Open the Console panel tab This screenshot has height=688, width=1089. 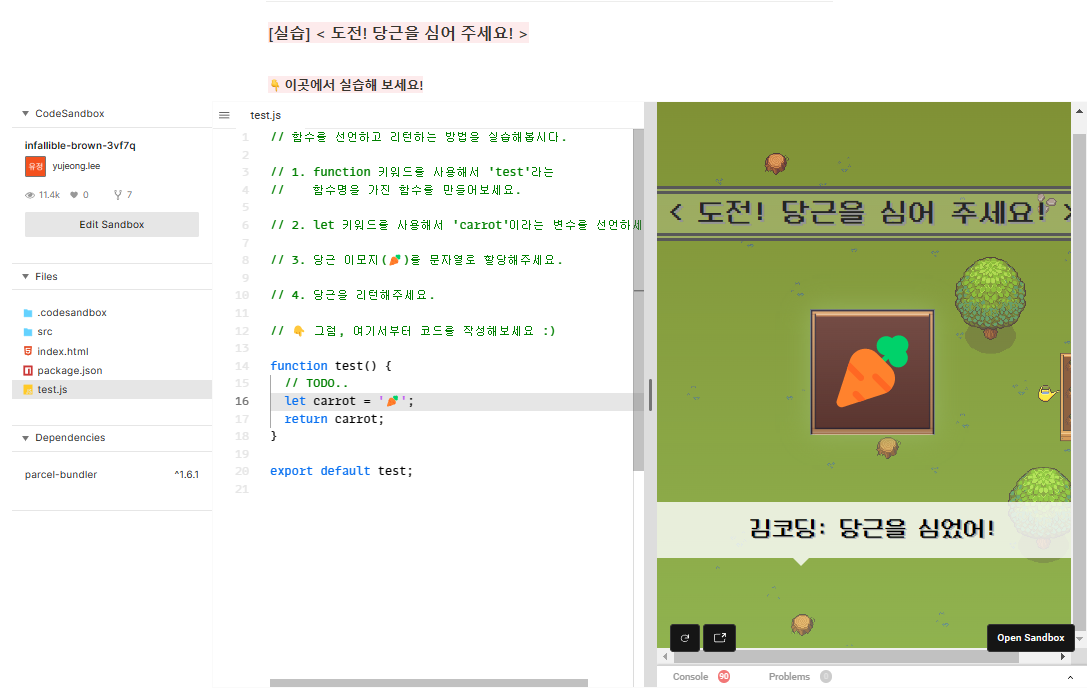(x=690, y=676)
